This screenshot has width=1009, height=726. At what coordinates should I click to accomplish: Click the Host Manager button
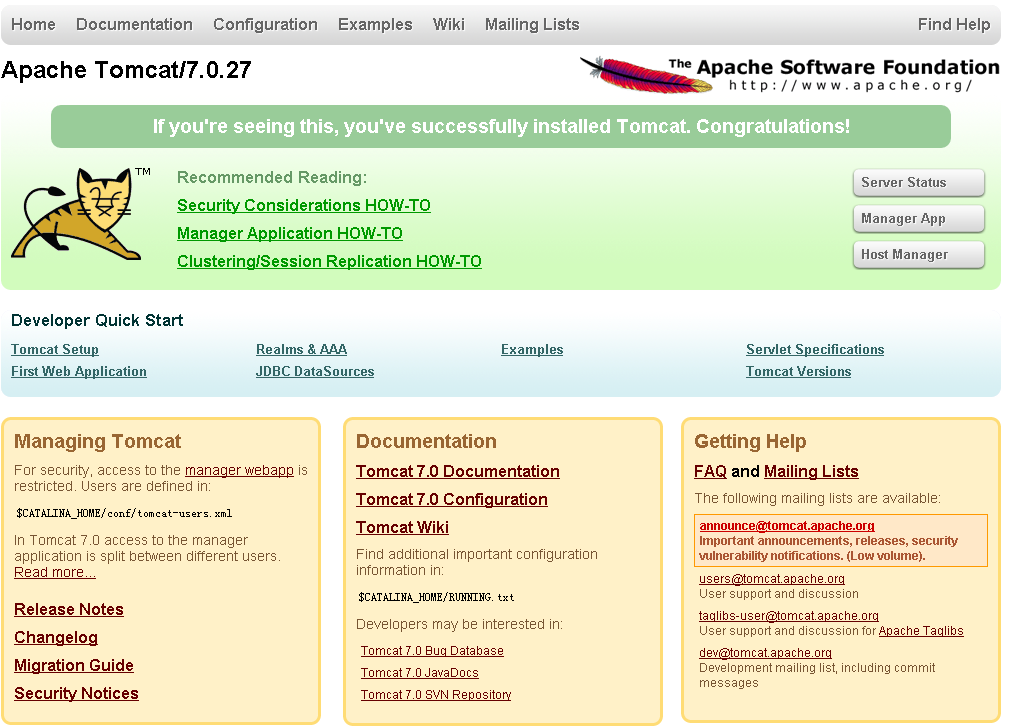pos(919,255)
